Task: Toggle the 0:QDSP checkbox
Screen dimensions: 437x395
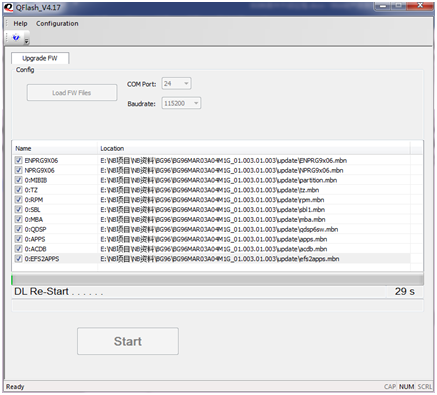Action: pos(19,229)
